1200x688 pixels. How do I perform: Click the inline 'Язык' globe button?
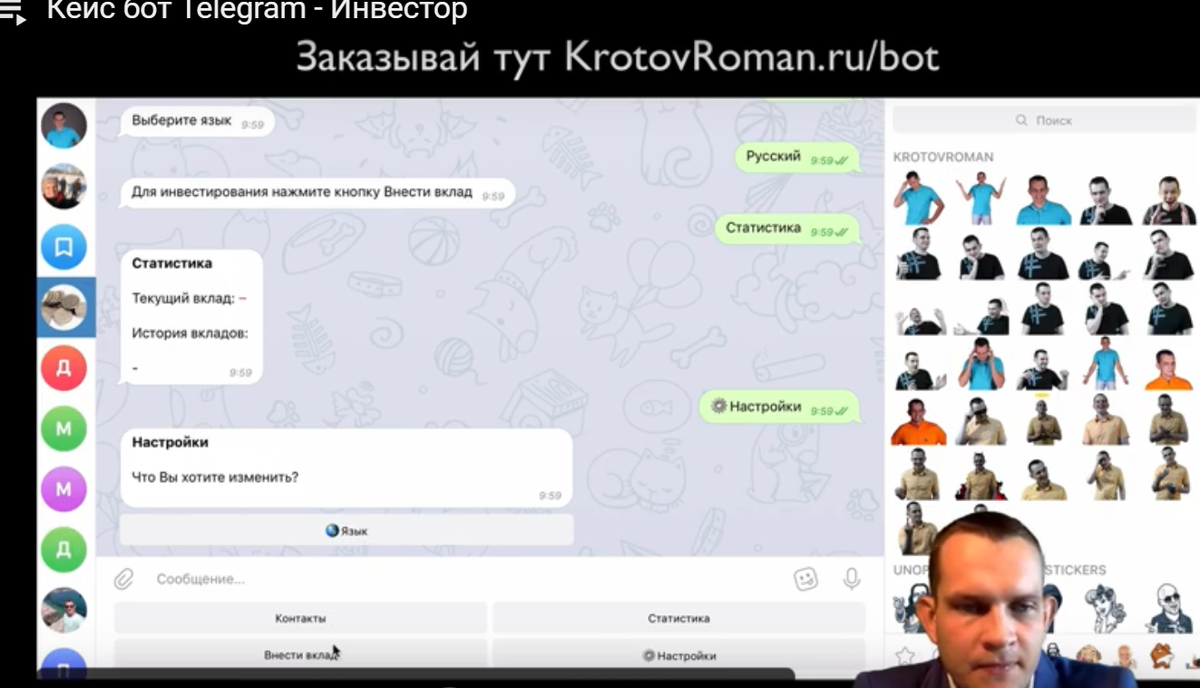347,531
